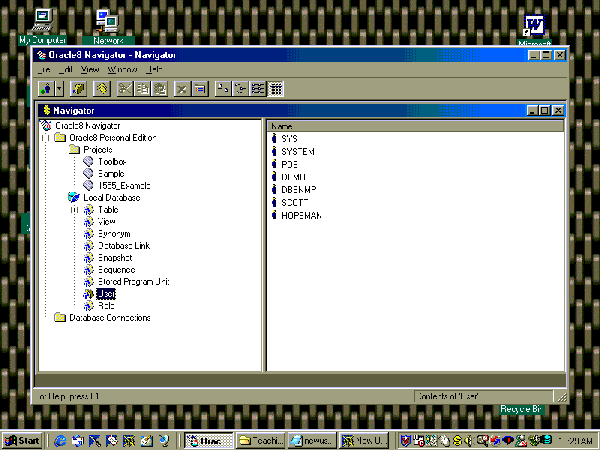
Task: Select the Projects folder
Action: pos(98,150)
